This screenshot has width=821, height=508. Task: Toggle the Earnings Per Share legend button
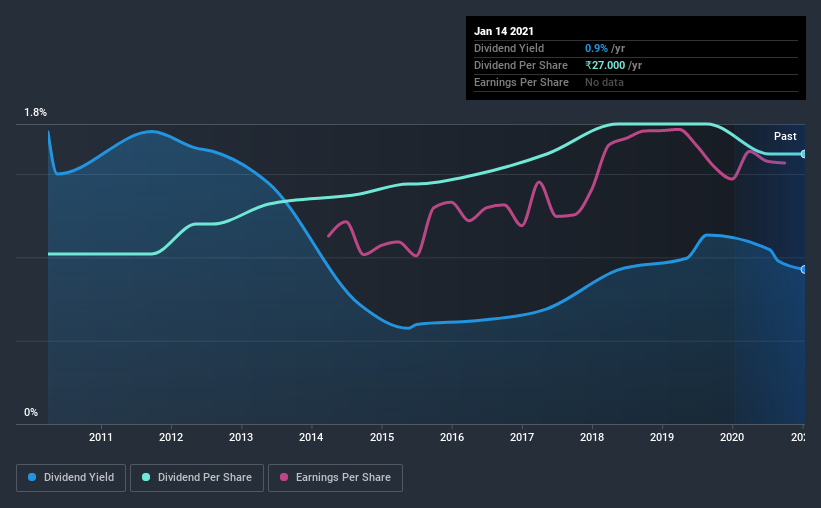point(335,478)
